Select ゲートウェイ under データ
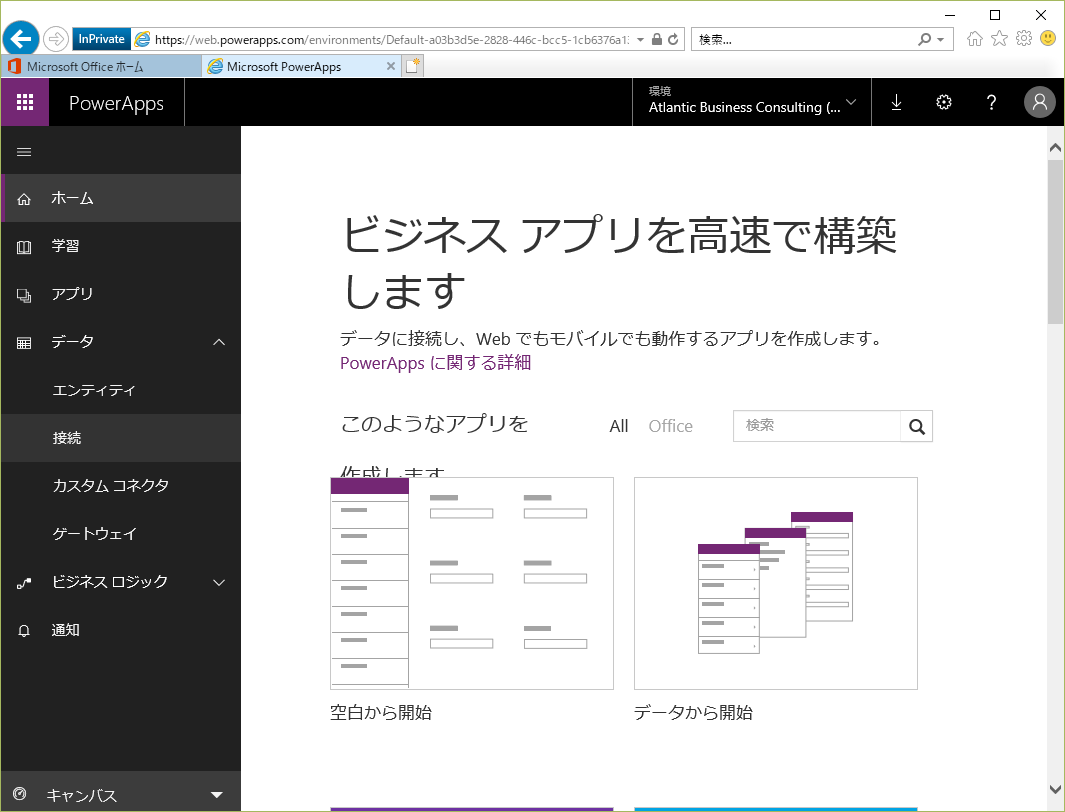The width and height of the screenshot is (1065, 812). point(121,534)
